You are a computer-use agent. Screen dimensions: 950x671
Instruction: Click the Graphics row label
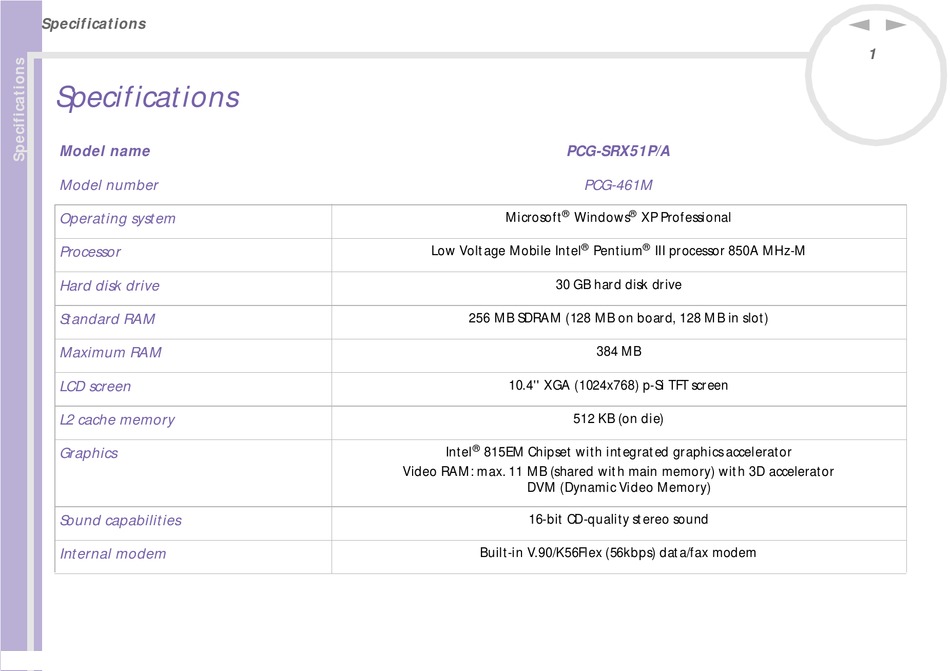(88, 454)
